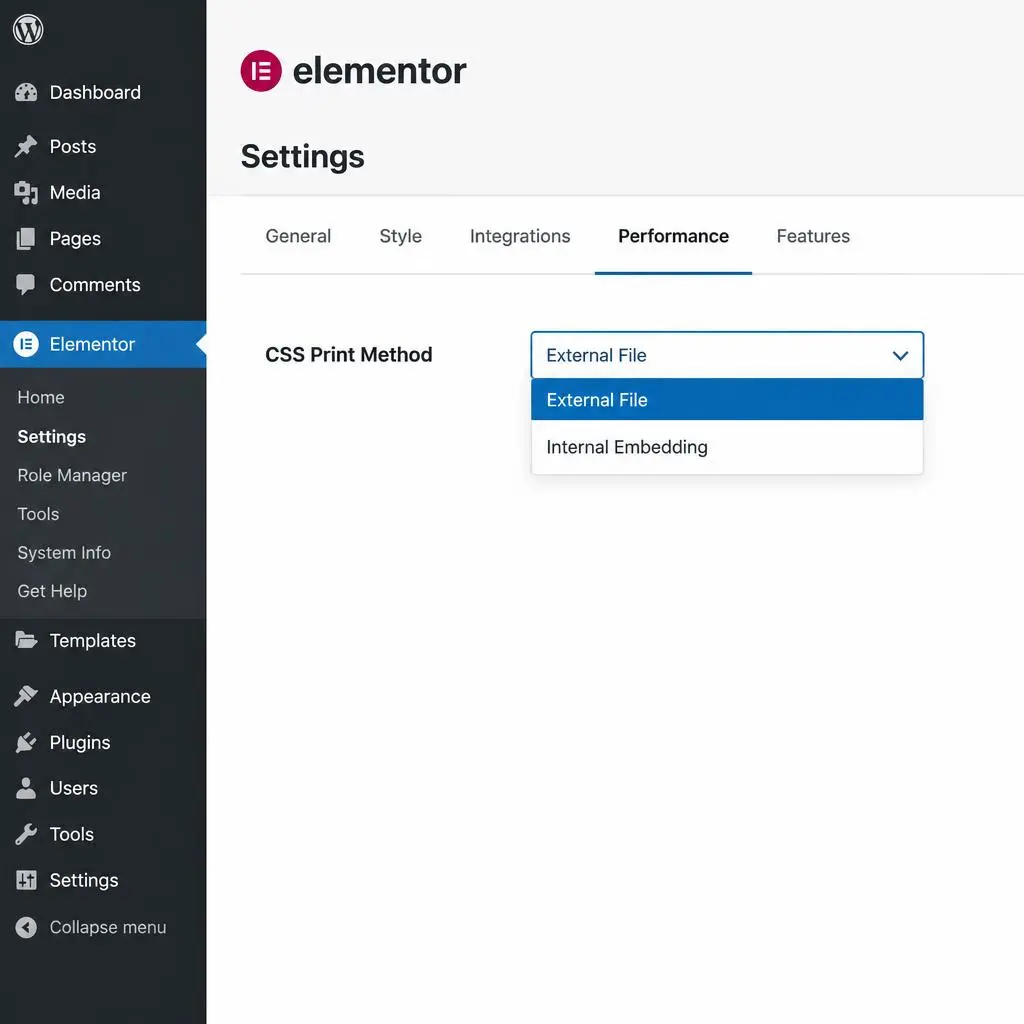Switch to the Features tab
Viewport: 1024px width, 1024px height.
click(813, 236)
